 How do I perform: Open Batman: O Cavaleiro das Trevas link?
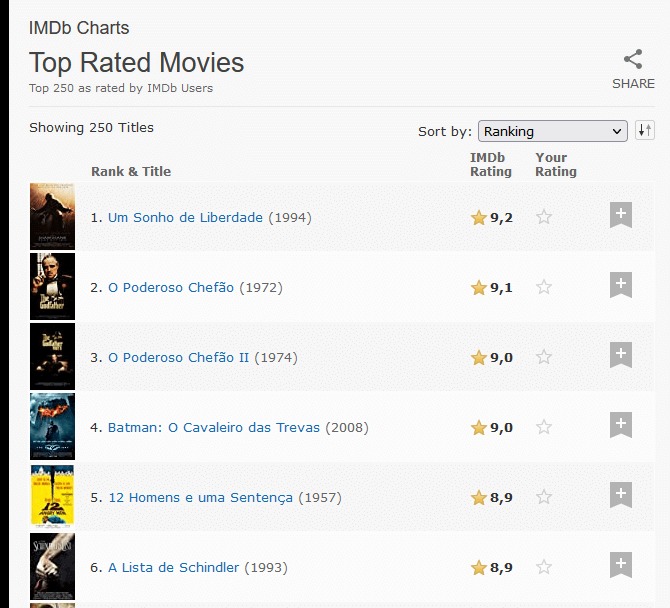tap(214, 428)
